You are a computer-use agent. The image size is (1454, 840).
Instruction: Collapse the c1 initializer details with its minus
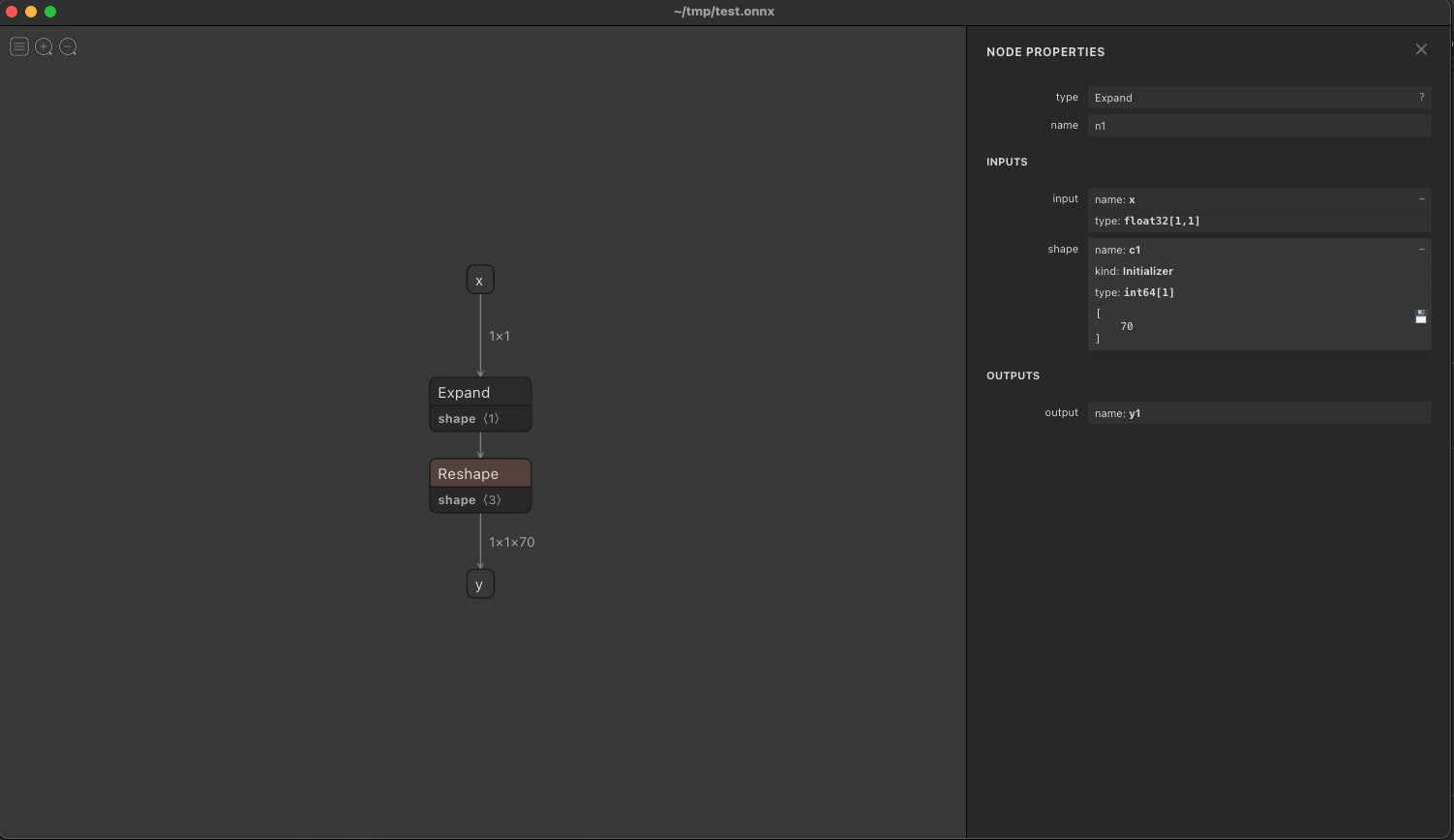(x=1421, y=249)
